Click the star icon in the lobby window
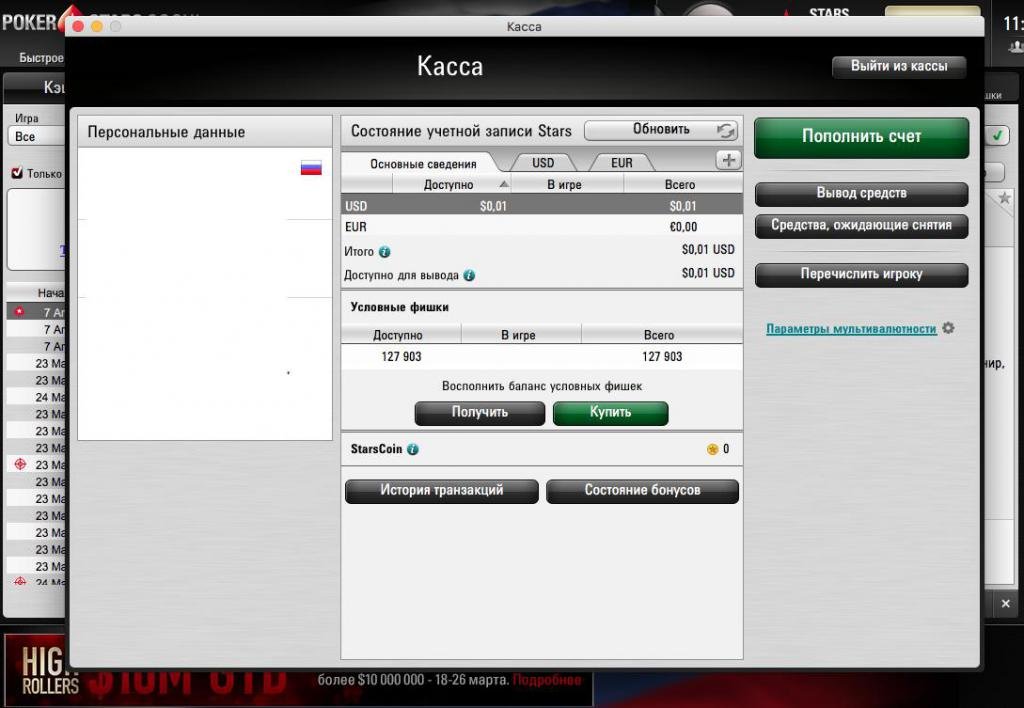 click(x=1004, y=199)
